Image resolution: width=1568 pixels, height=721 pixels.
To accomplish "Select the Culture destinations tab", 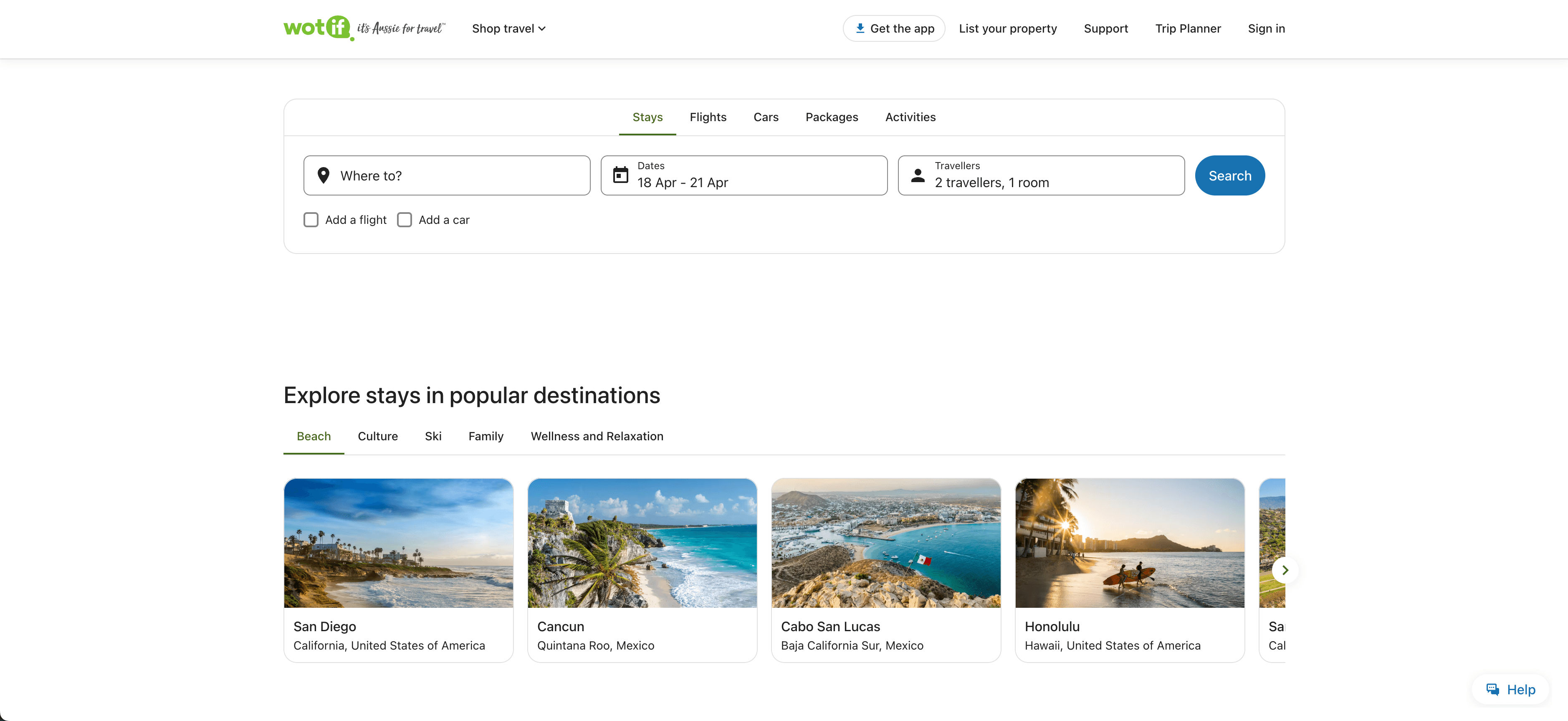I will (377, 436).
